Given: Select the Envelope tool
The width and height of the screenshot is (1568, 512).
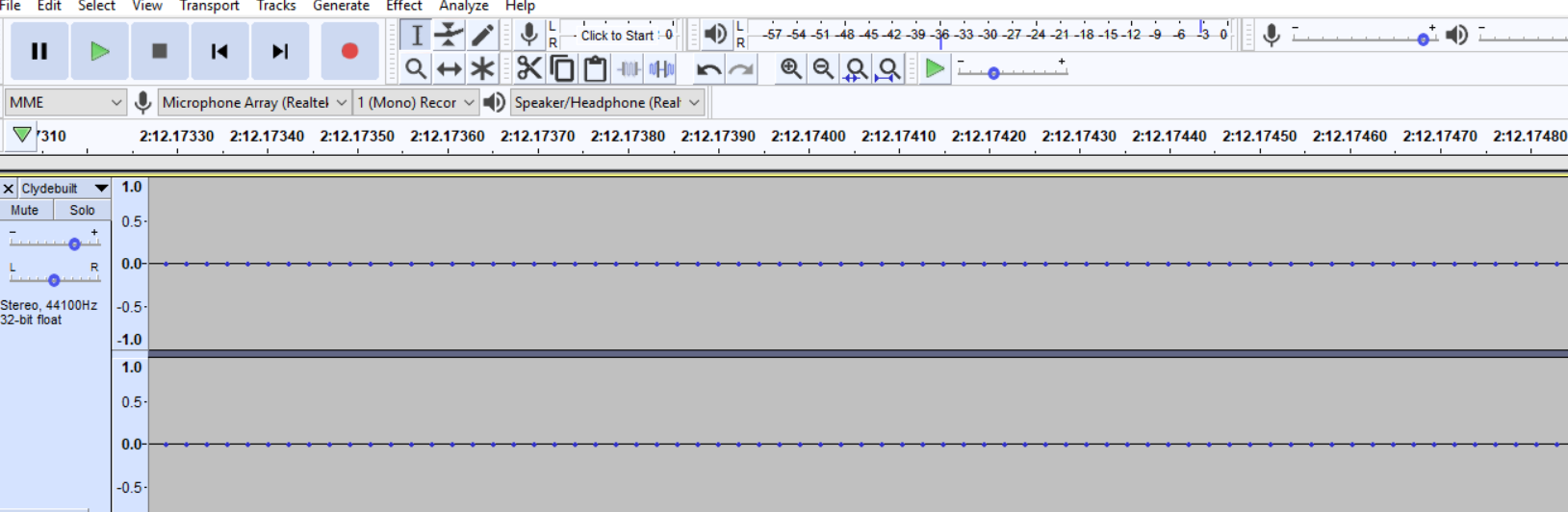Looking at the screenshot, I should point(449,36).
